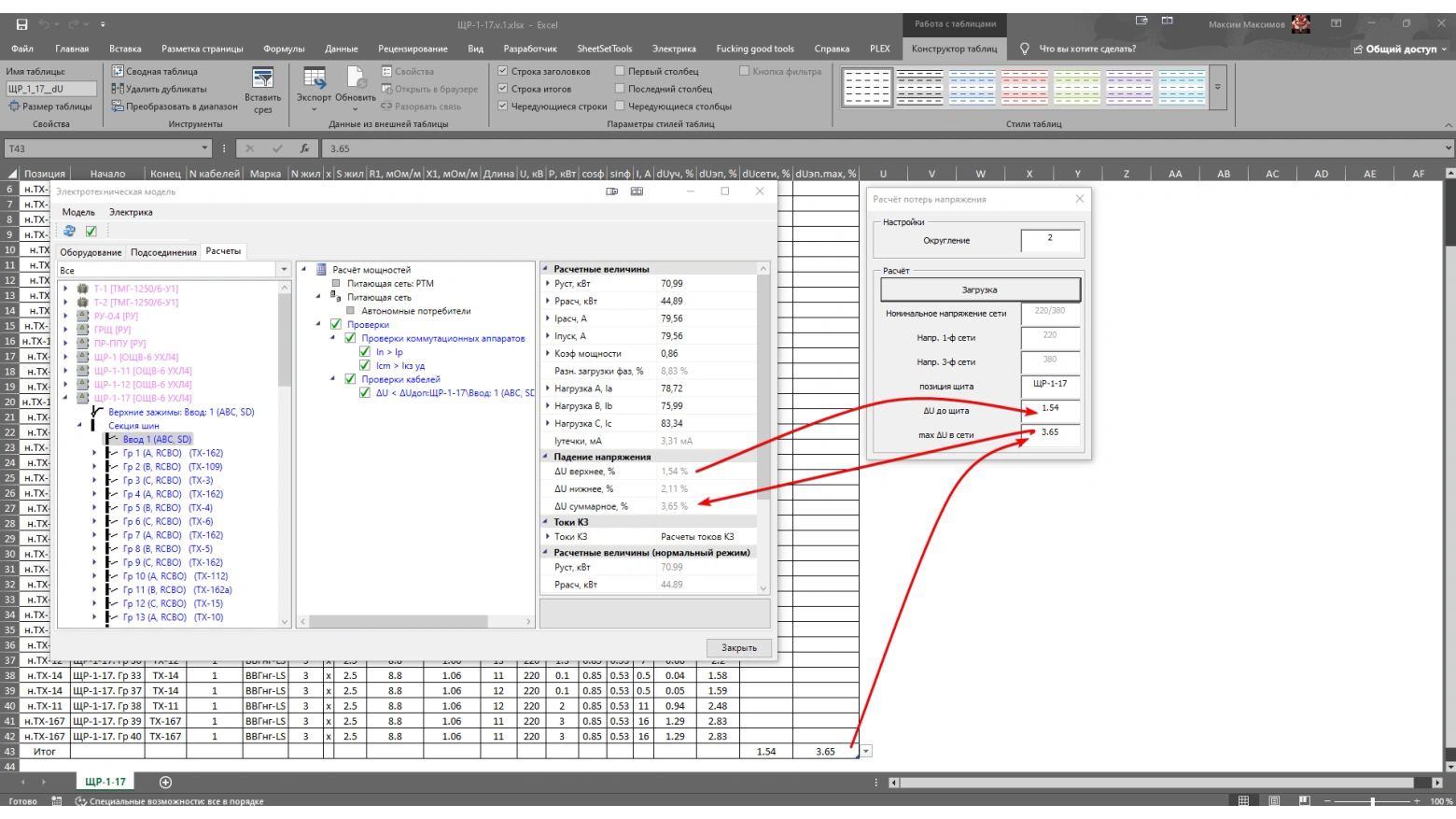Click the Закрыть button
1456x819 pixels.
click(x=739, y=647)
